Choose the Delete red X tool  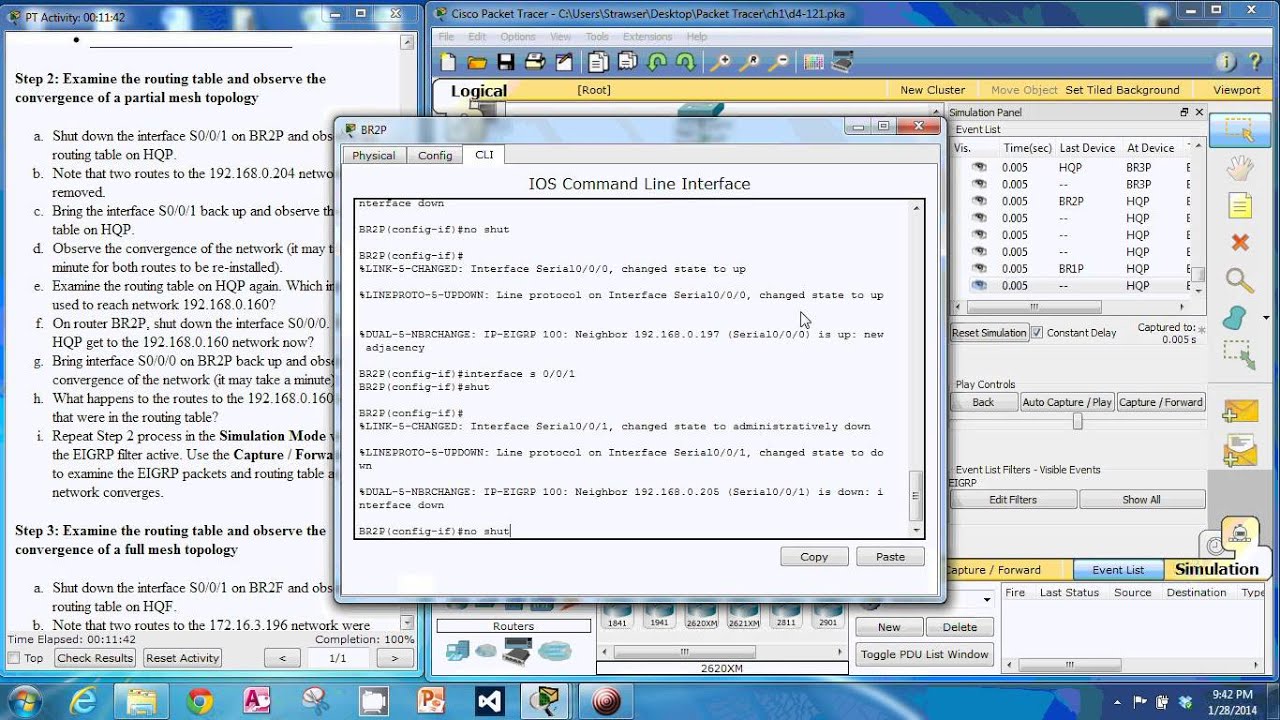click(1240, 243)
